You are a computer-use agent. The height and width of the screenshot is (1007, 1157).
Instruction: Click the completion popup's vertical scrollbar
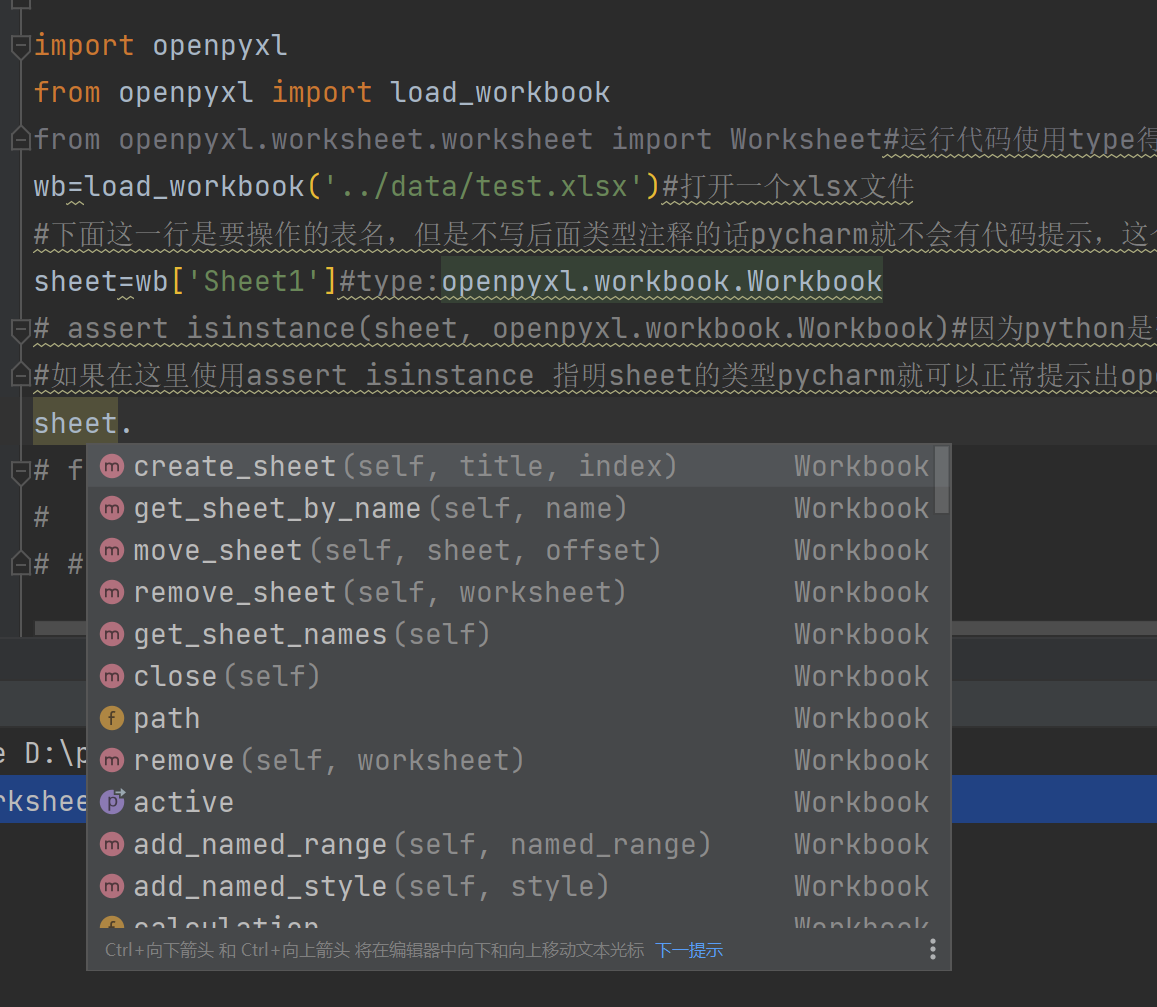tap(942, 480)
